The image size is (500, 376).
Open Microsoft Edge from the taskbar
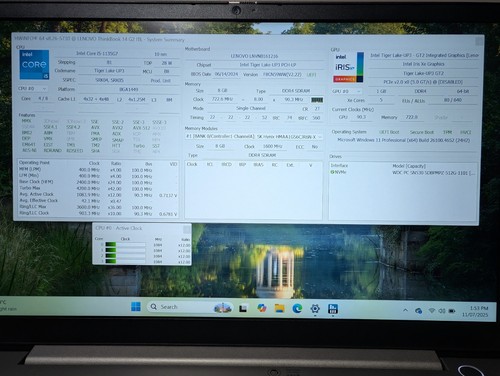[297, 309]
